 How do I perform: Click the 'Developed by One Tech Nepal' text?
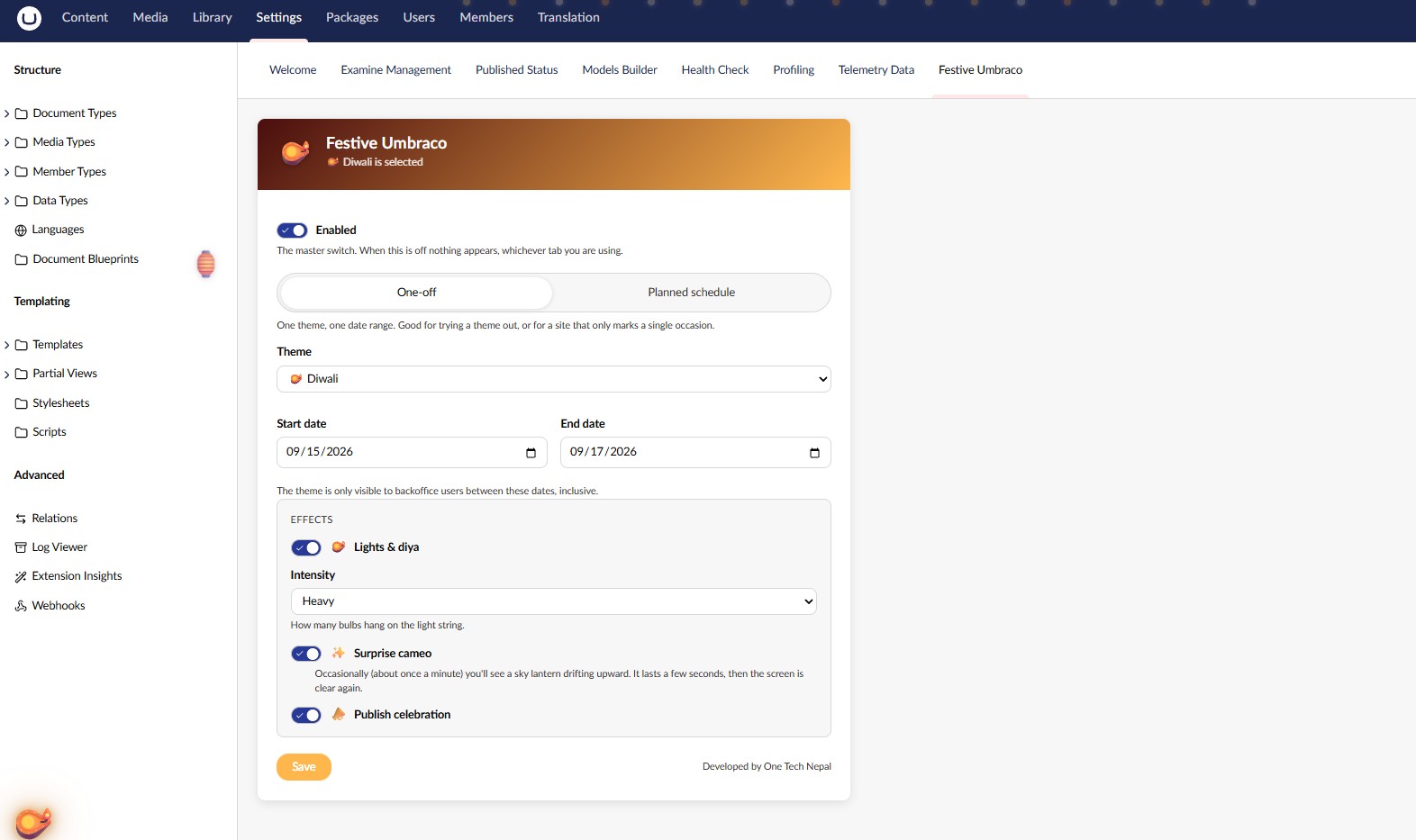[x=767, y=767]
